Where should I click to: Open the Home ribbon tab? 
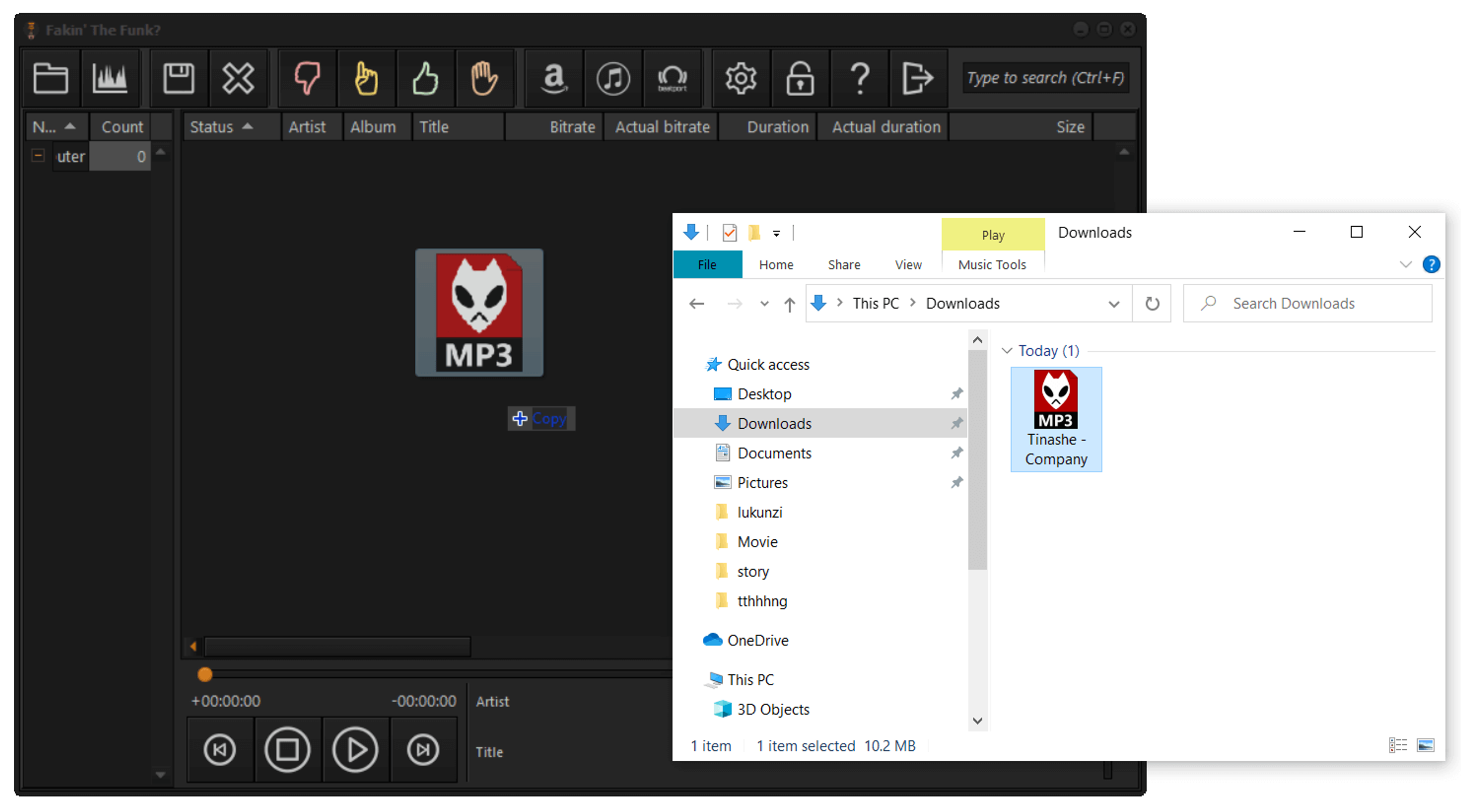(776, 265)
